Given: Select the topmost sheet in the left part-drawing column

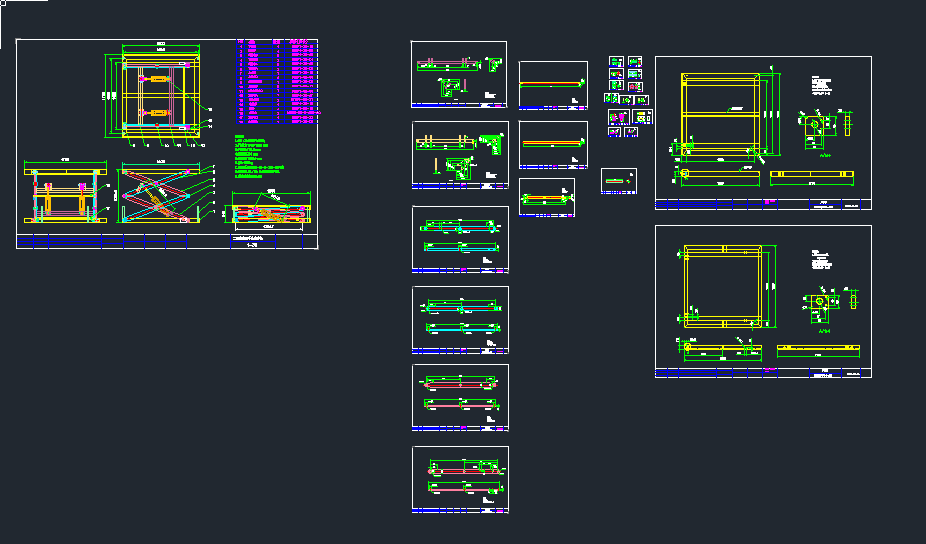Looking at the screenshot, I should [x=459, y=74].
